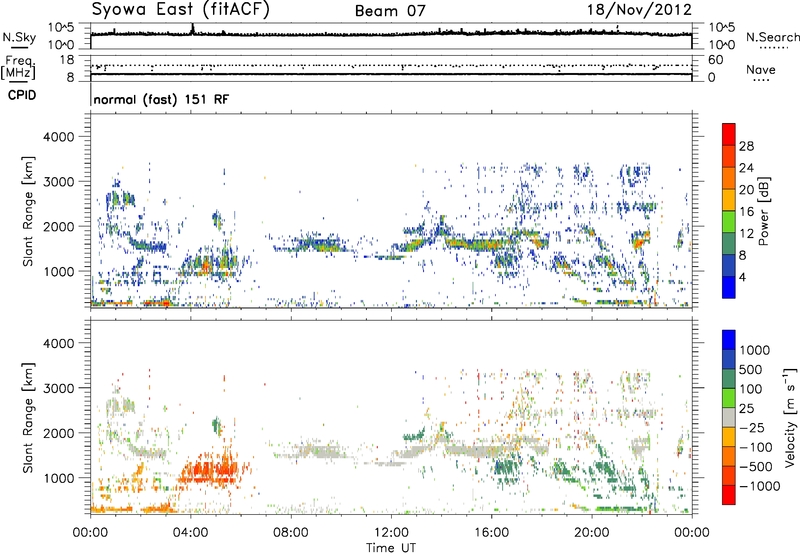Image resolution: width=800 pixels, height=554 pixels.
Task: Click the 'N.Search' legend label
Action: point(773,37)
